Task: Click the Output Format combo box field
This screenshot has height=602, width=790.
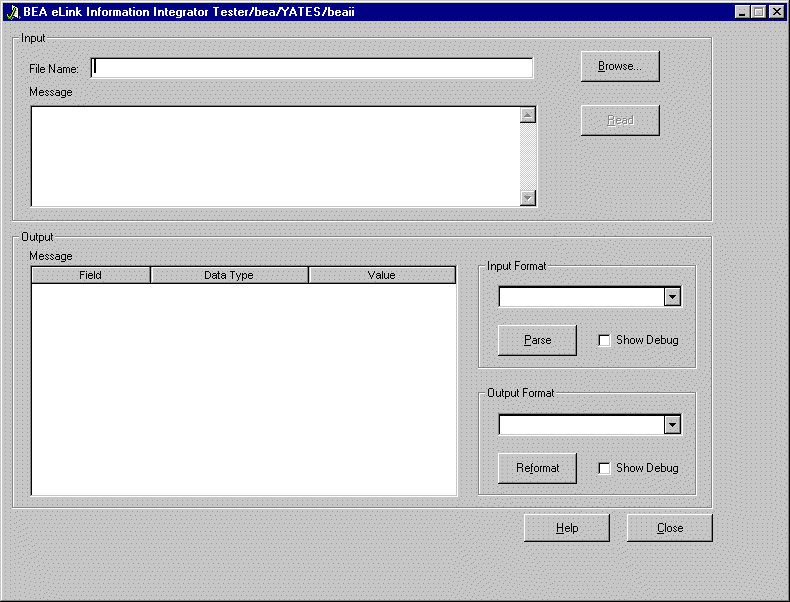Action: (582, 425)
